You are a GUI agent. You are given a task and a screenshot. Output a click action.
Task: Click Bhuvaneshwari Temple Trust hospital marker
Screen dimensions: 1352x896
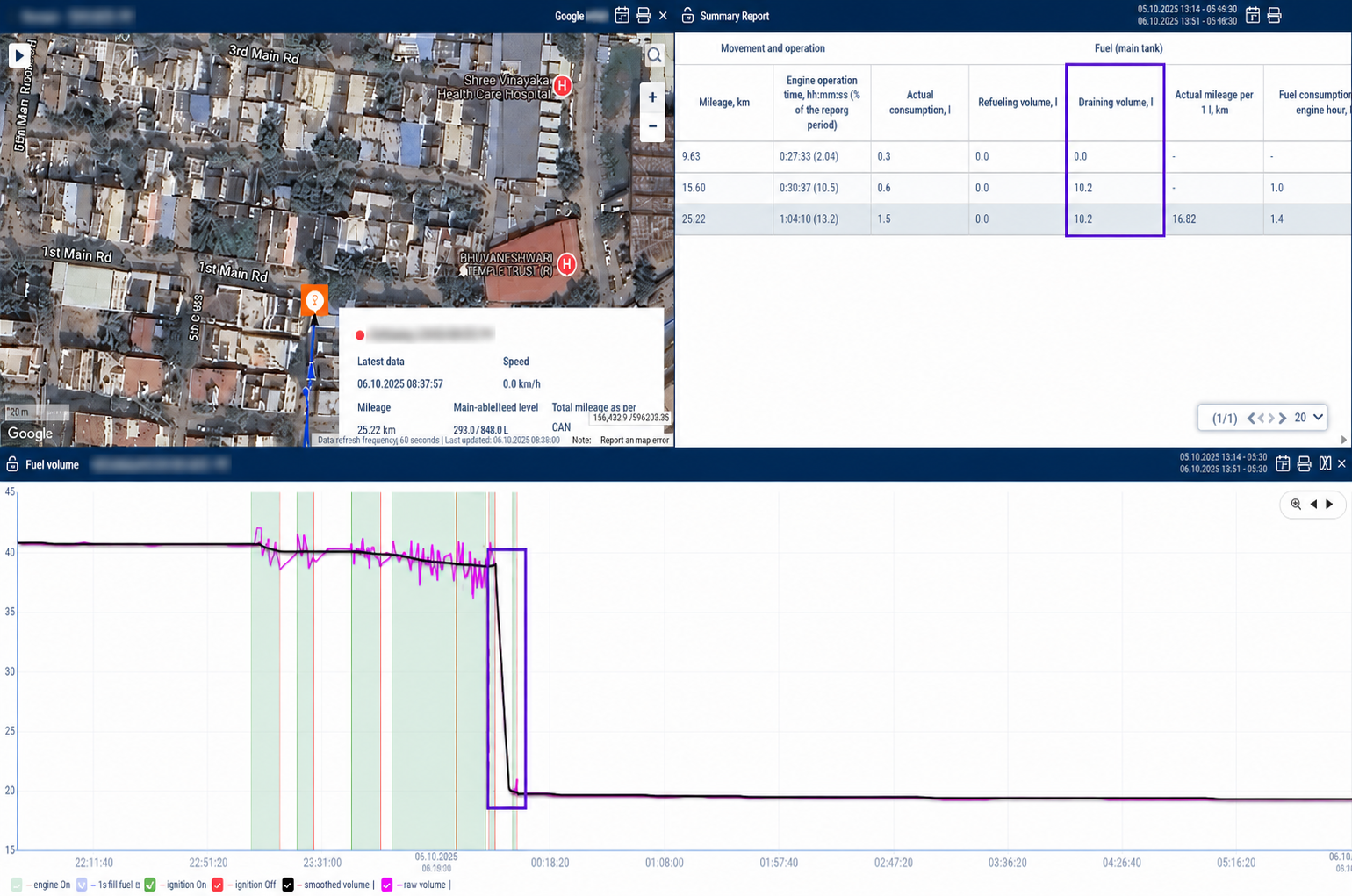[x=567, y=263]
